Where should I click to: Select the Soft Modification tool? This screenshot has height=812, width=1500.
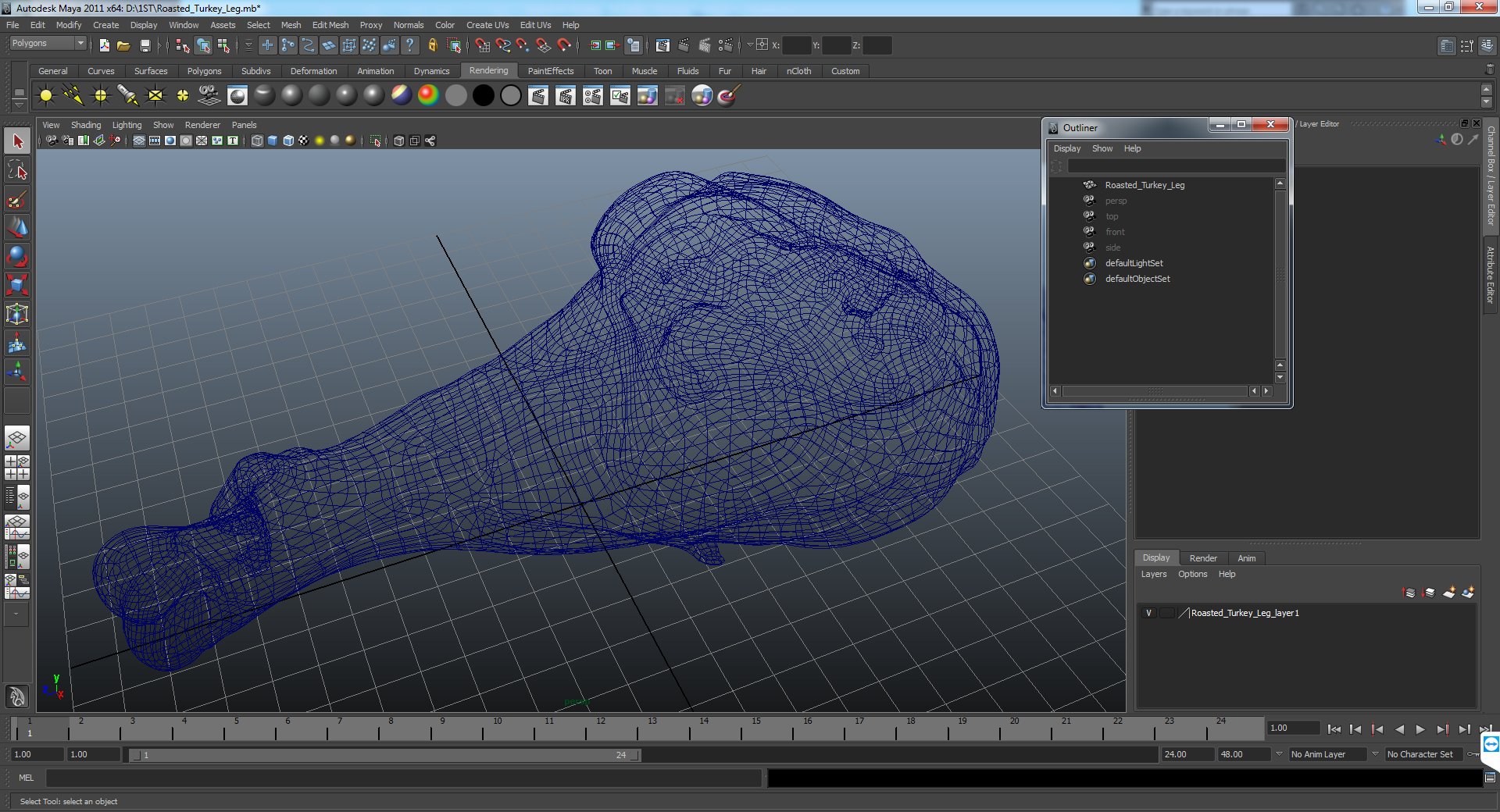17,343
